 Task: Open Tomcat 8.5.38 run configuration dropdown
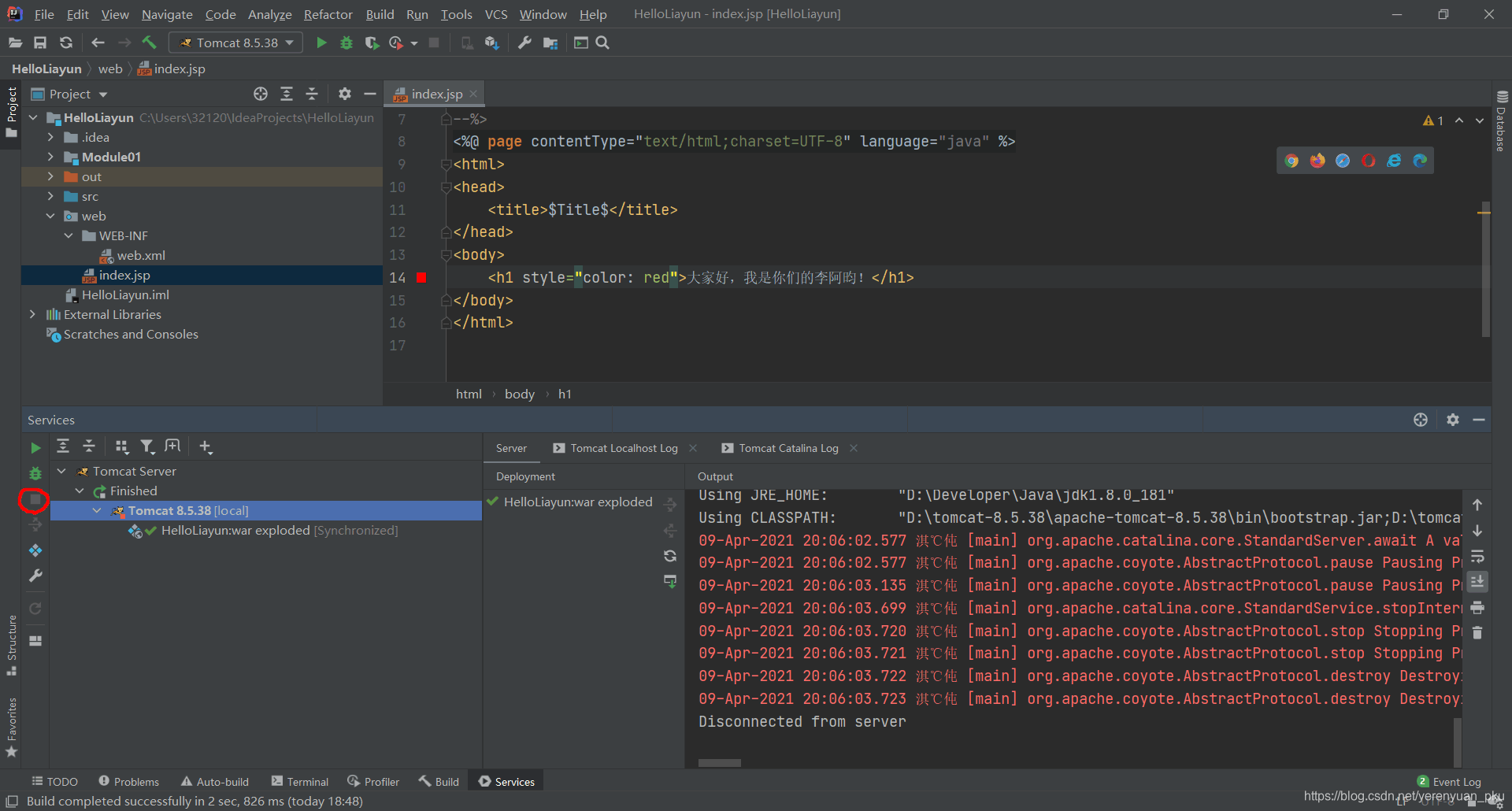237,43
